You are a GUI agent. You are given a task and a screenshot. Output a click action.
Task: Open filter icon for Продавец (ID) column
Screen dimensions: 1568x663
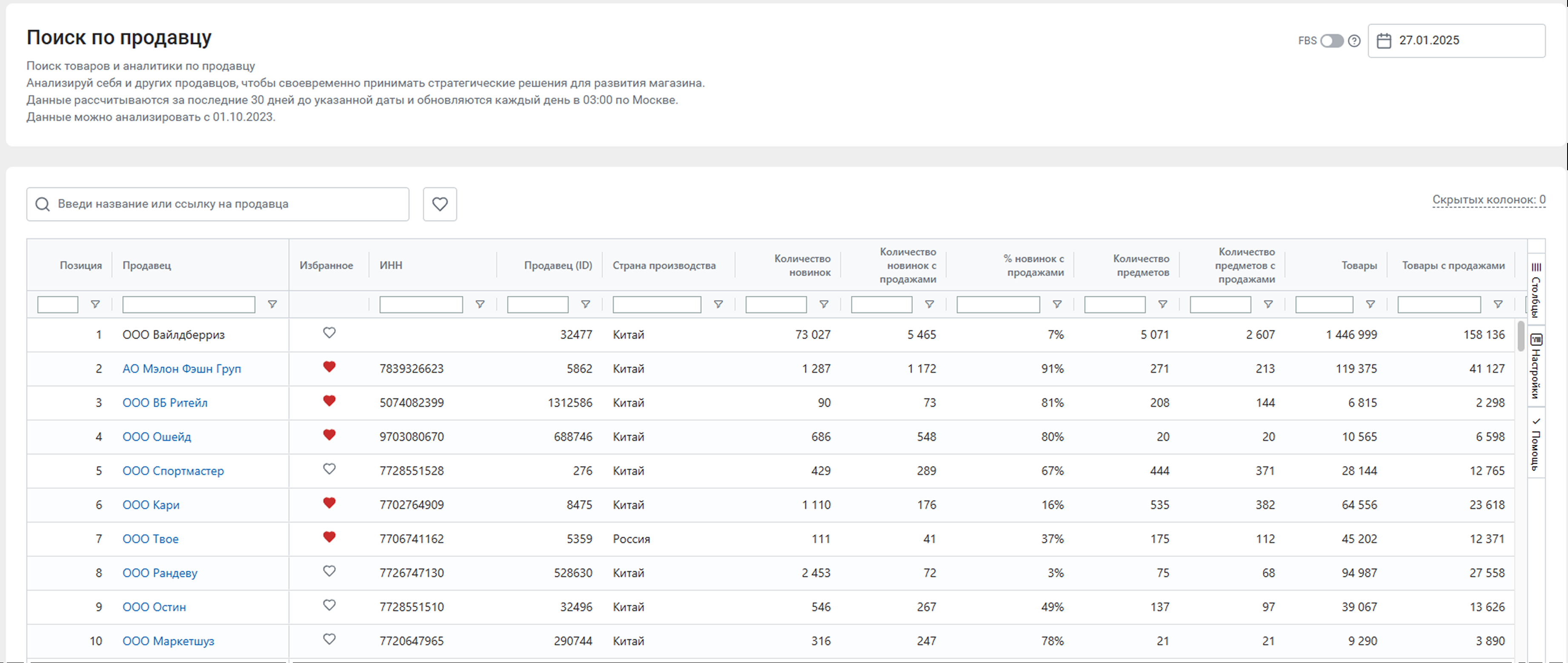585,304
